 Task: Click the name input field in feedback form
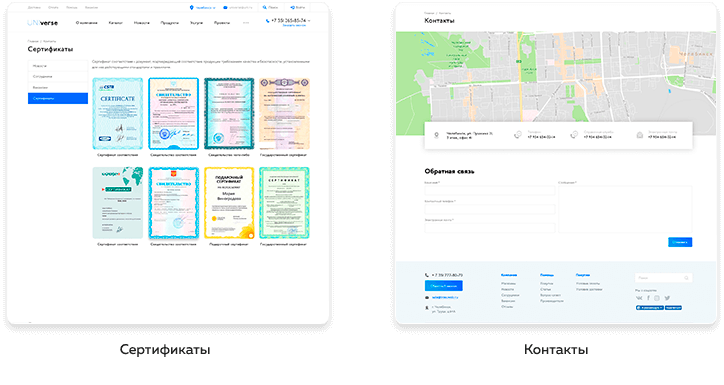pyautogui.click(x=489, y=190)
